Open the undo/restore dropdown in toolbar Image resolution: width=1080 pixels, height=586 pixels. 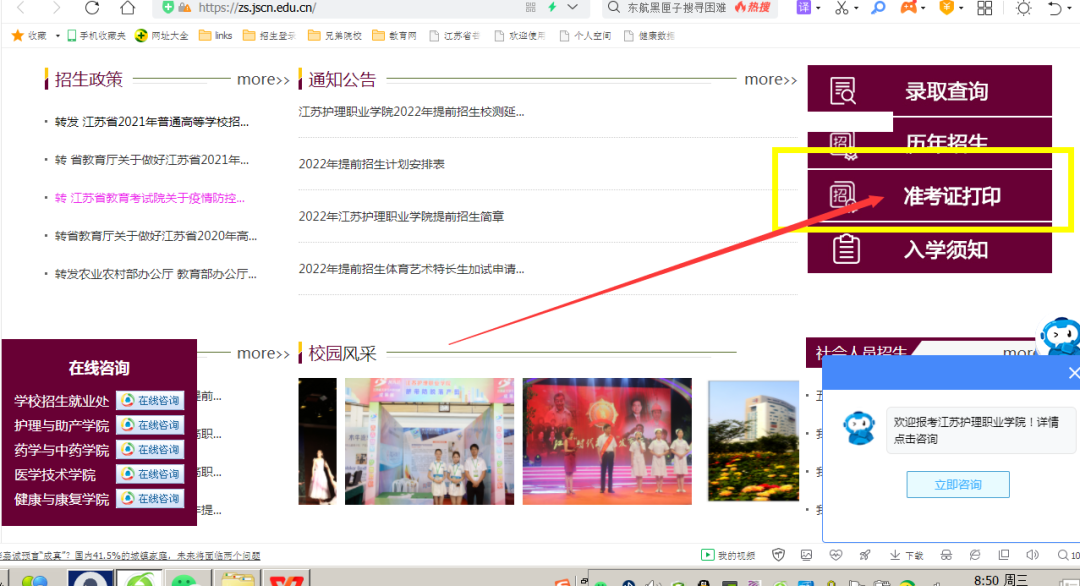tap(1069, 8)
